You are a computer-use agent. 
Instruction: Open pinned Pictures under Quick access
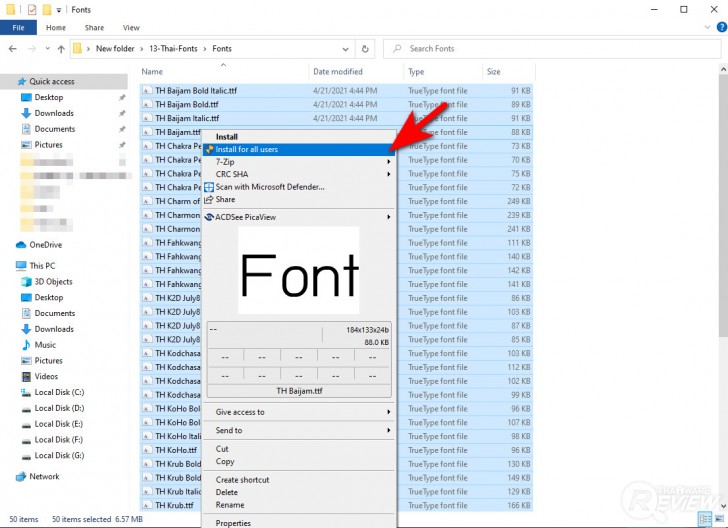click(x=48, y=144)
